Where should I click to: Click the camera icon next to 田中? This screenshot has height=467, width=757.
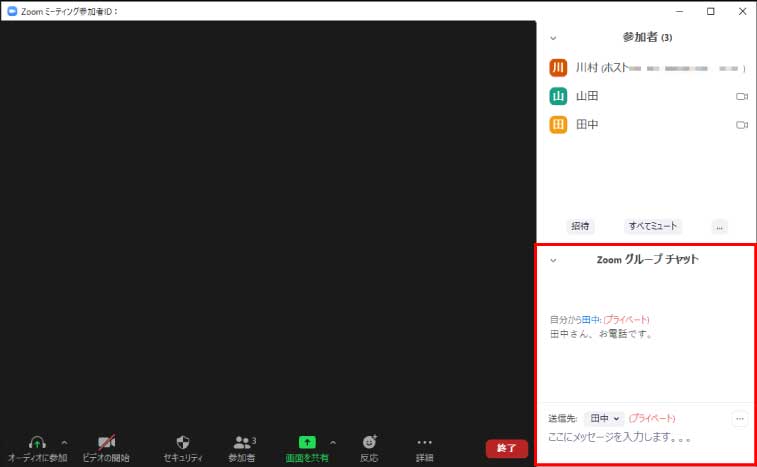[x=742, y=125]
